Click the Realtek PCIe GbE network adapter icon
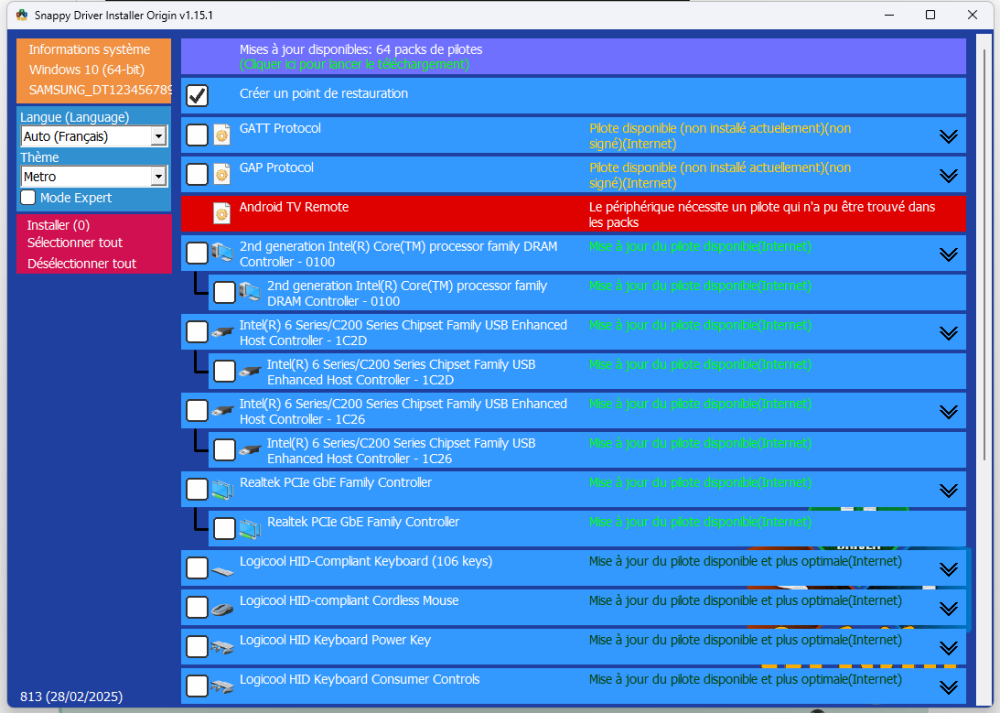 (222, 489)
